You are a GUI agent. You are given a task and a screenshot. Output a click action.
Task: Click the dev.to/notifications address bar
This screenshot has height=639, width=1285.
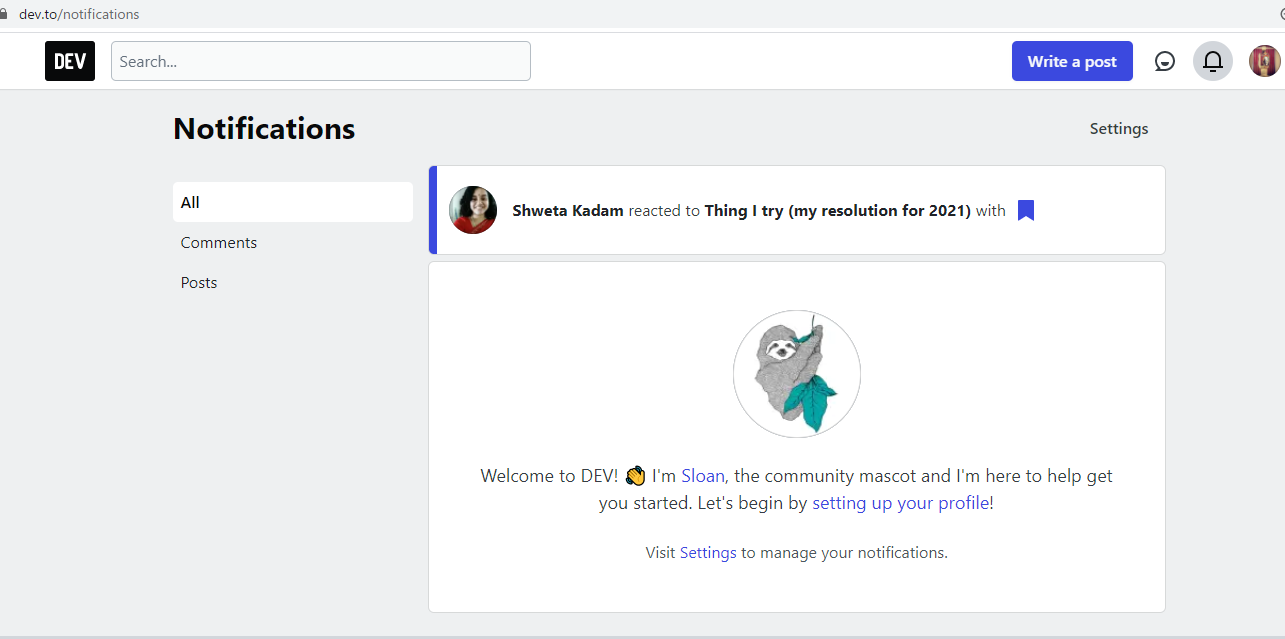[x=80, y=14]
